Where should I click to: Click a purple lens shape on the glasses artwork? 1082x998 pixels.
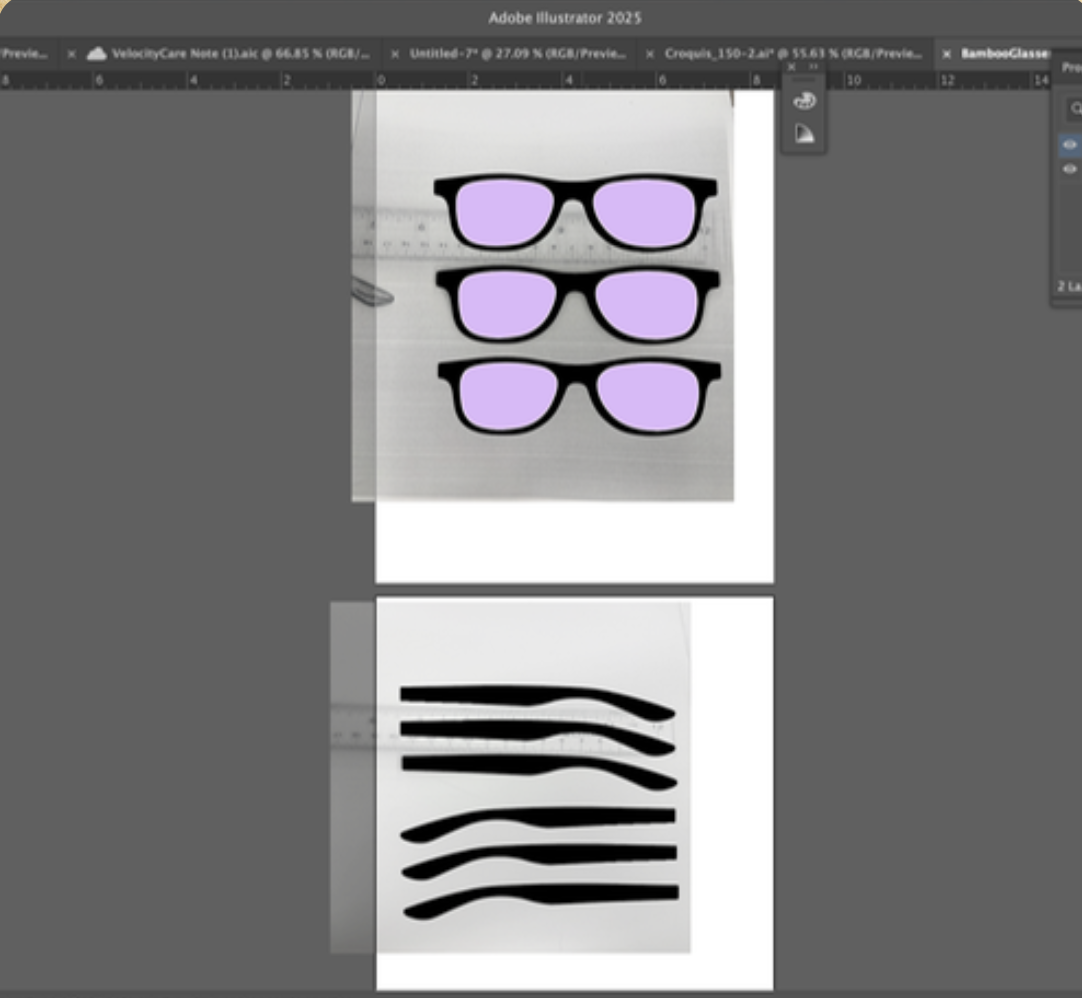[x=505, y=210]
